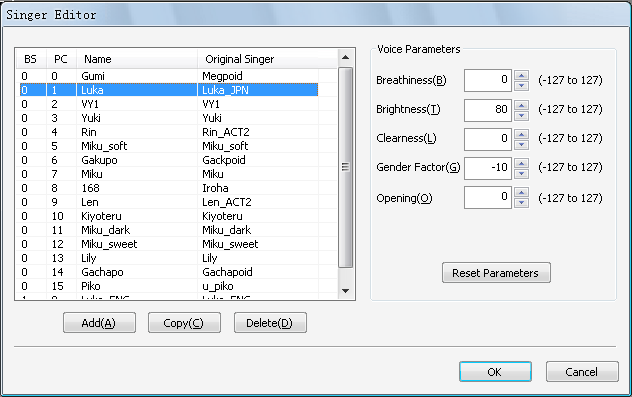Decrease Opening value with down arrow
The width and height of the screenshot is (632, 397).
[522, 202]
